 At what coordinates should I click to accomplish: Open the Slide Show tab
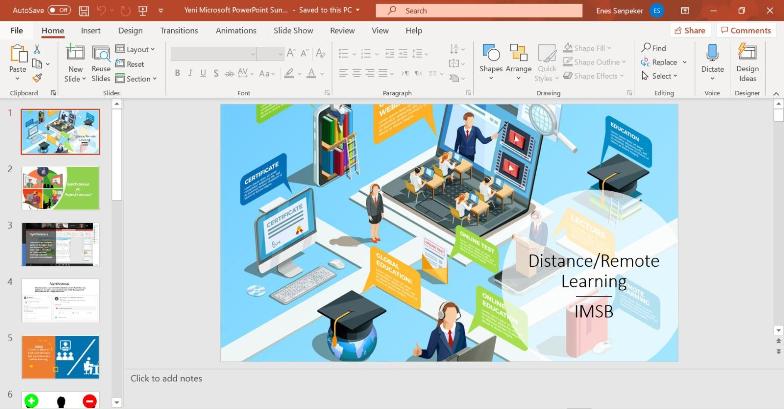click(x=293, y=31)
